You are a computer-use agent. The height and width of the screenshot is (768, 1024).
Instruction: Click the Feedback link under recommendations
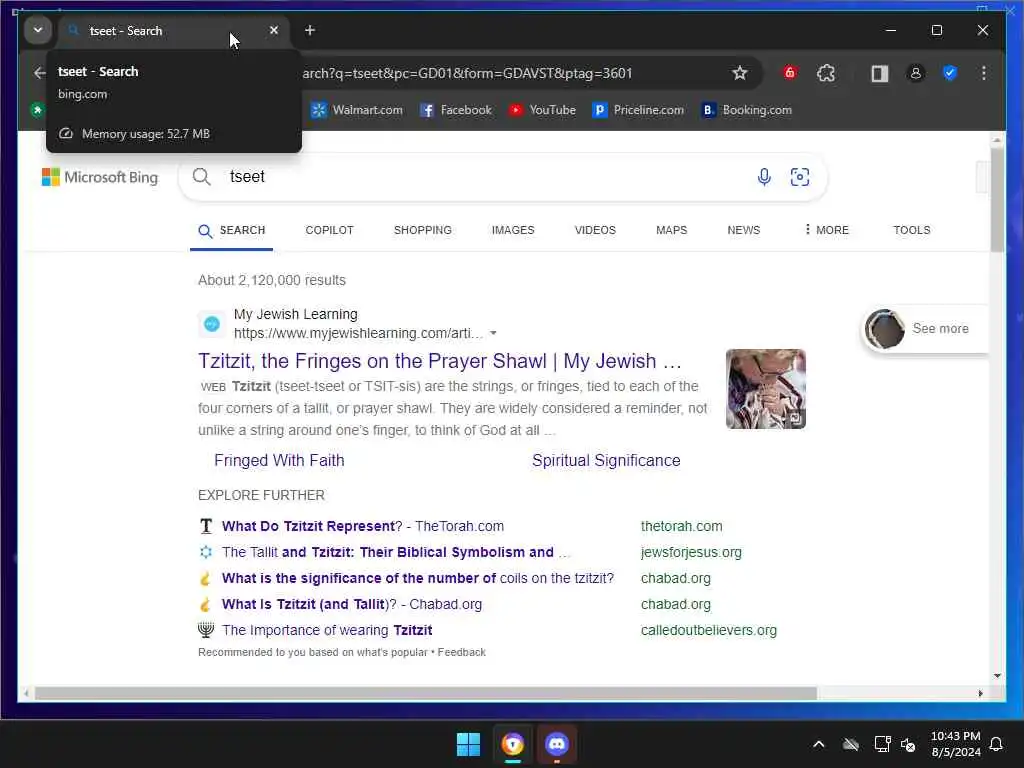click(461, 652)
